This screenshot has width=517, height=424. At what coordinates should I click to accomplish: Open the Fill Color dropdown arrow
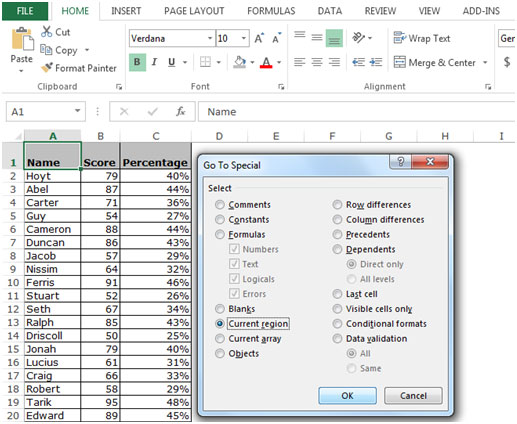[252, 62]
